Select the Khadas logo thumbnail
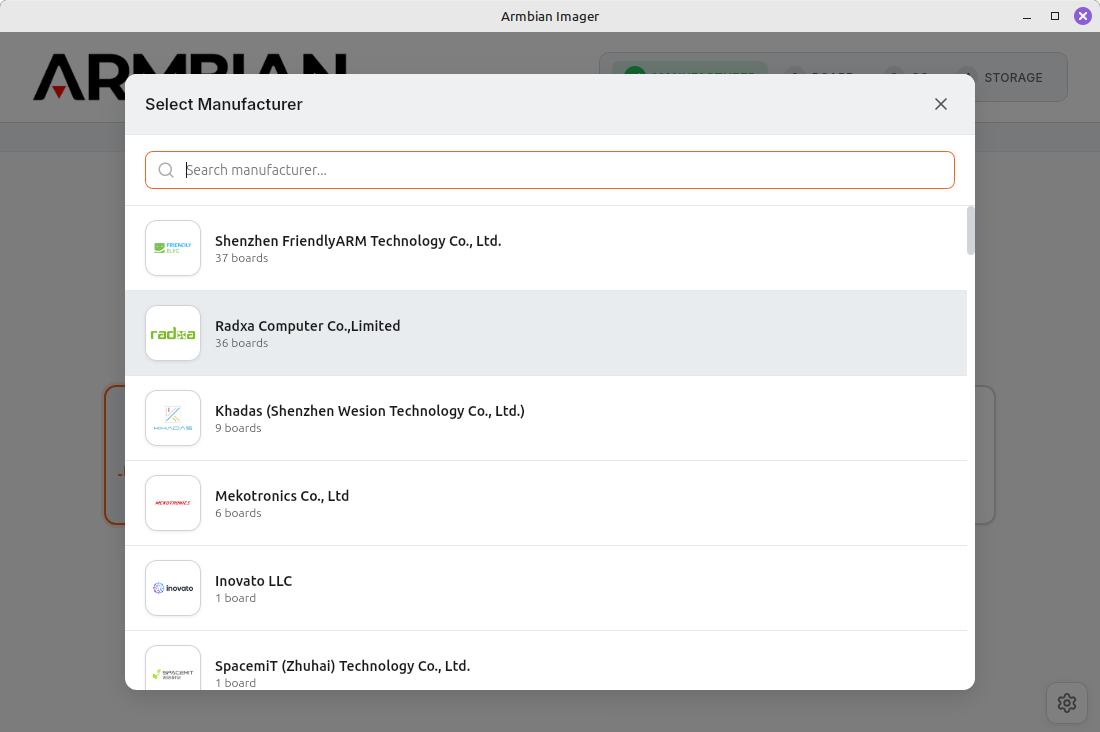This screenshot has width=1100, height=732. pyautogui.click(x=173, y=418)
